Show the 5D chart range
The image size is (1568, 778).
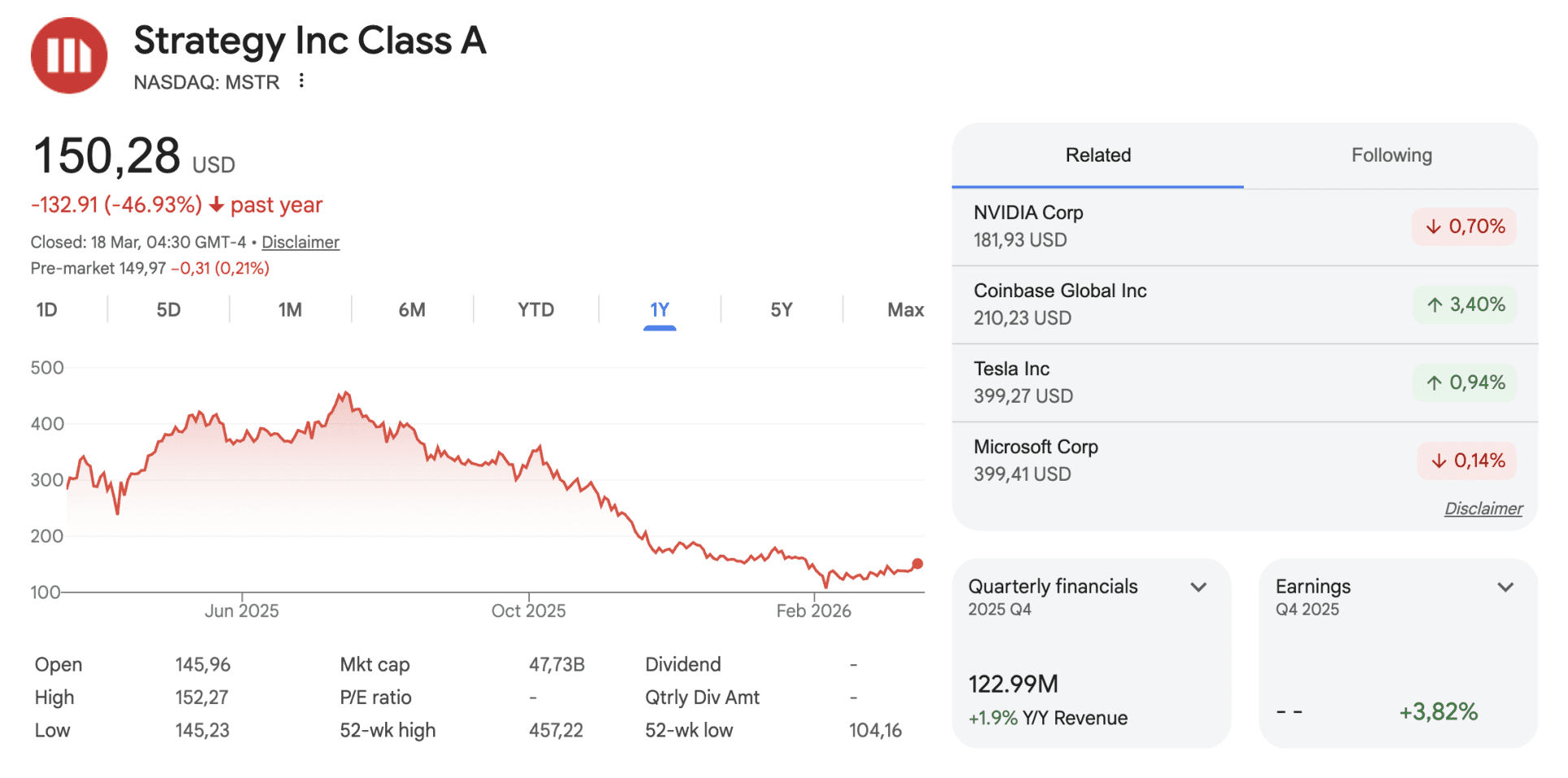168,310
